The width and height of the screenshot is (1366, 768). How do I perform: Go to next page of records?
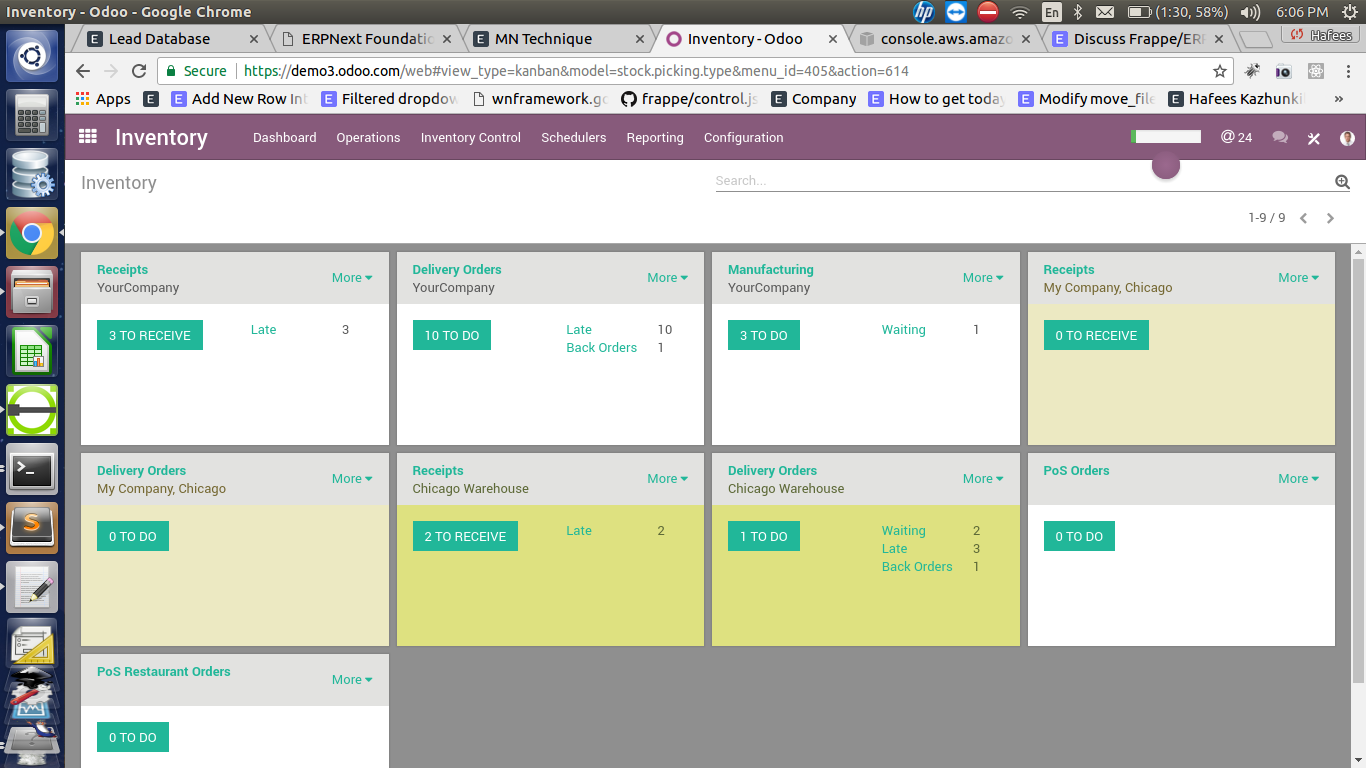(x=1330, y=218)
